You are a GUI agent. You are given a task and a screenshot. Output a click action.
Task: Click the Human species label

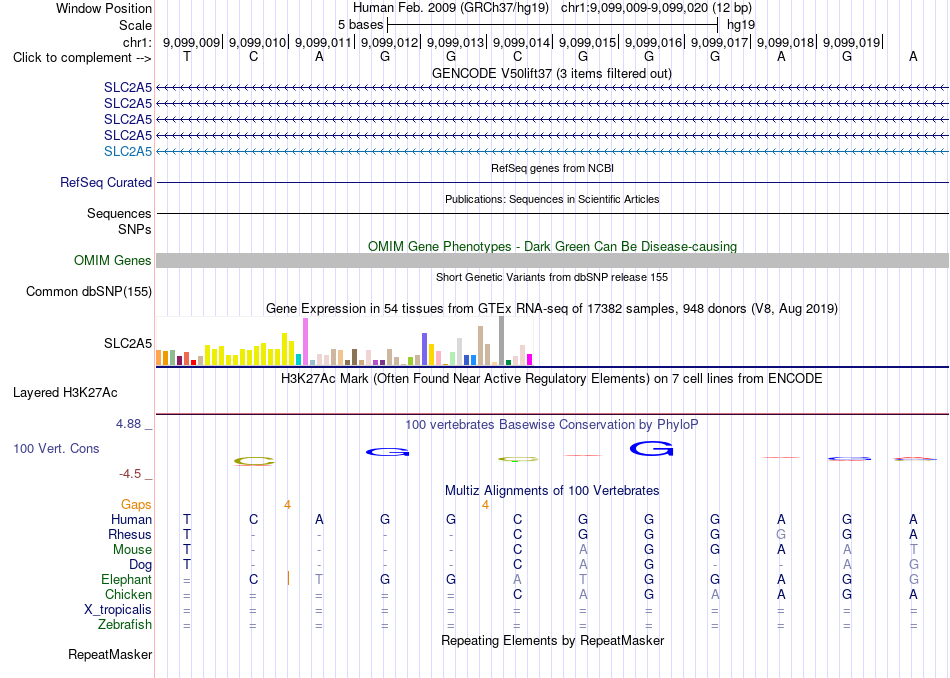click(131, 519)
